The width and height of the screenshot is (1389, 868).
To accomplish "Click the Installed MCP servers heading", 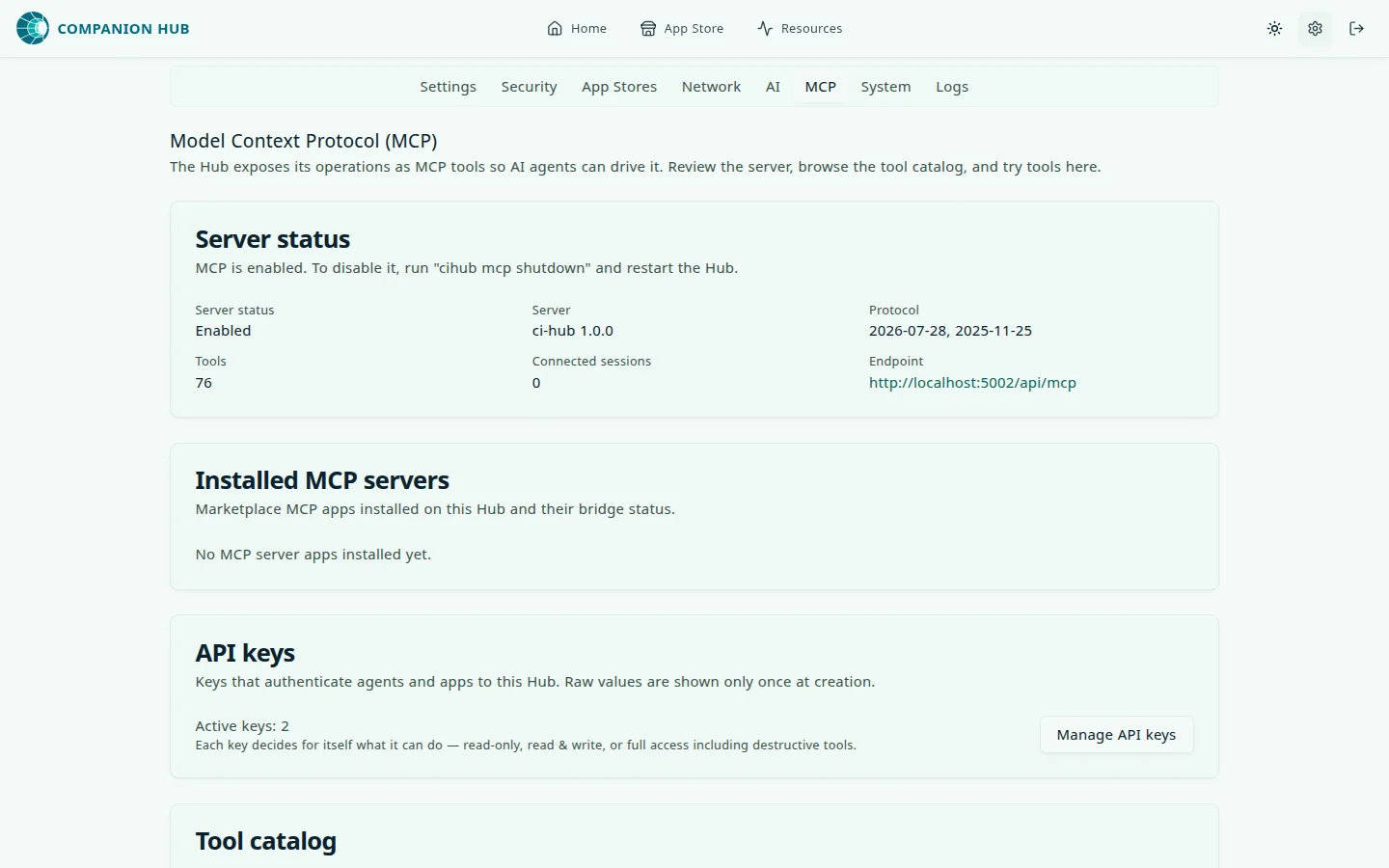I will click(322, 480).
